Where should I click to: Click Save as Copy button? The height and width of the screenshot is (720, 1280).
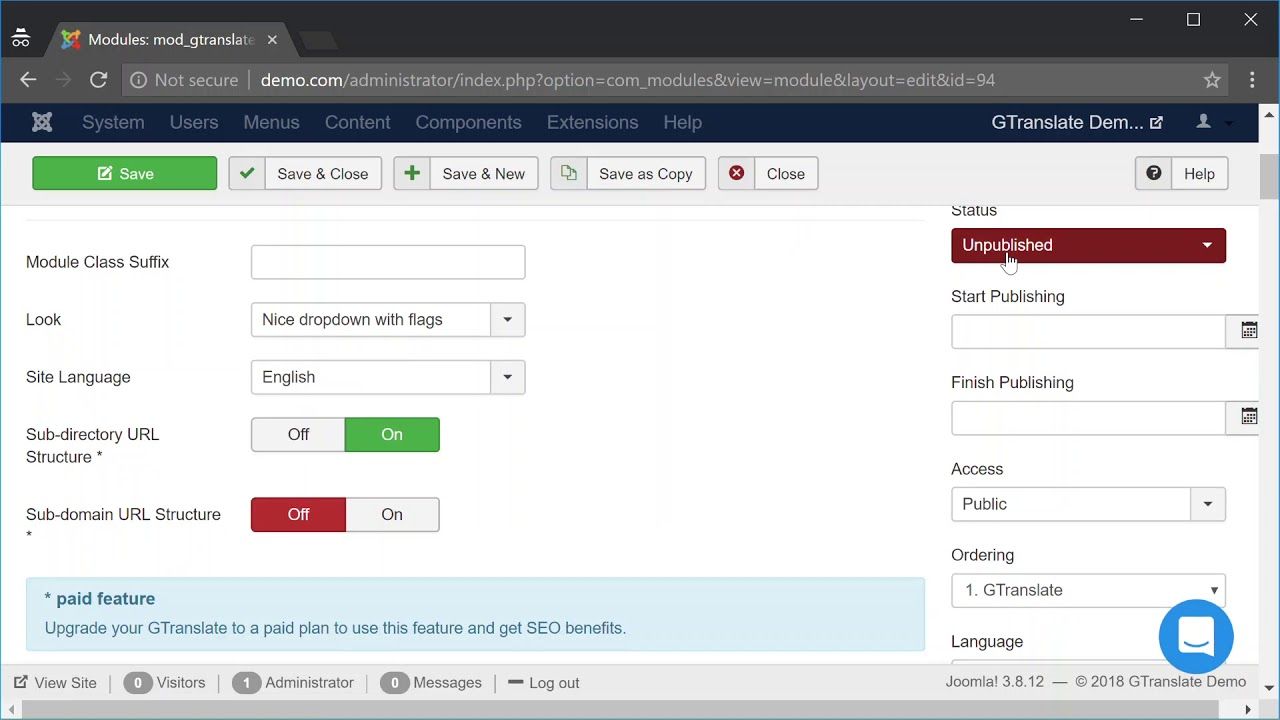click(x=628, y=173)
